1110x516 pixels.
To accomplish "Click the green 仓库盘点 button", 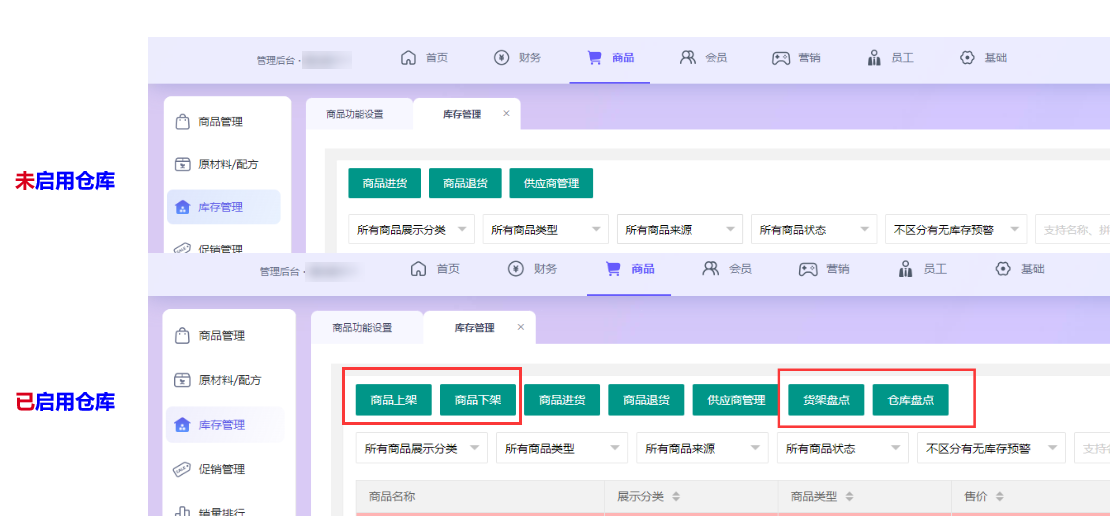I will 910,400.
